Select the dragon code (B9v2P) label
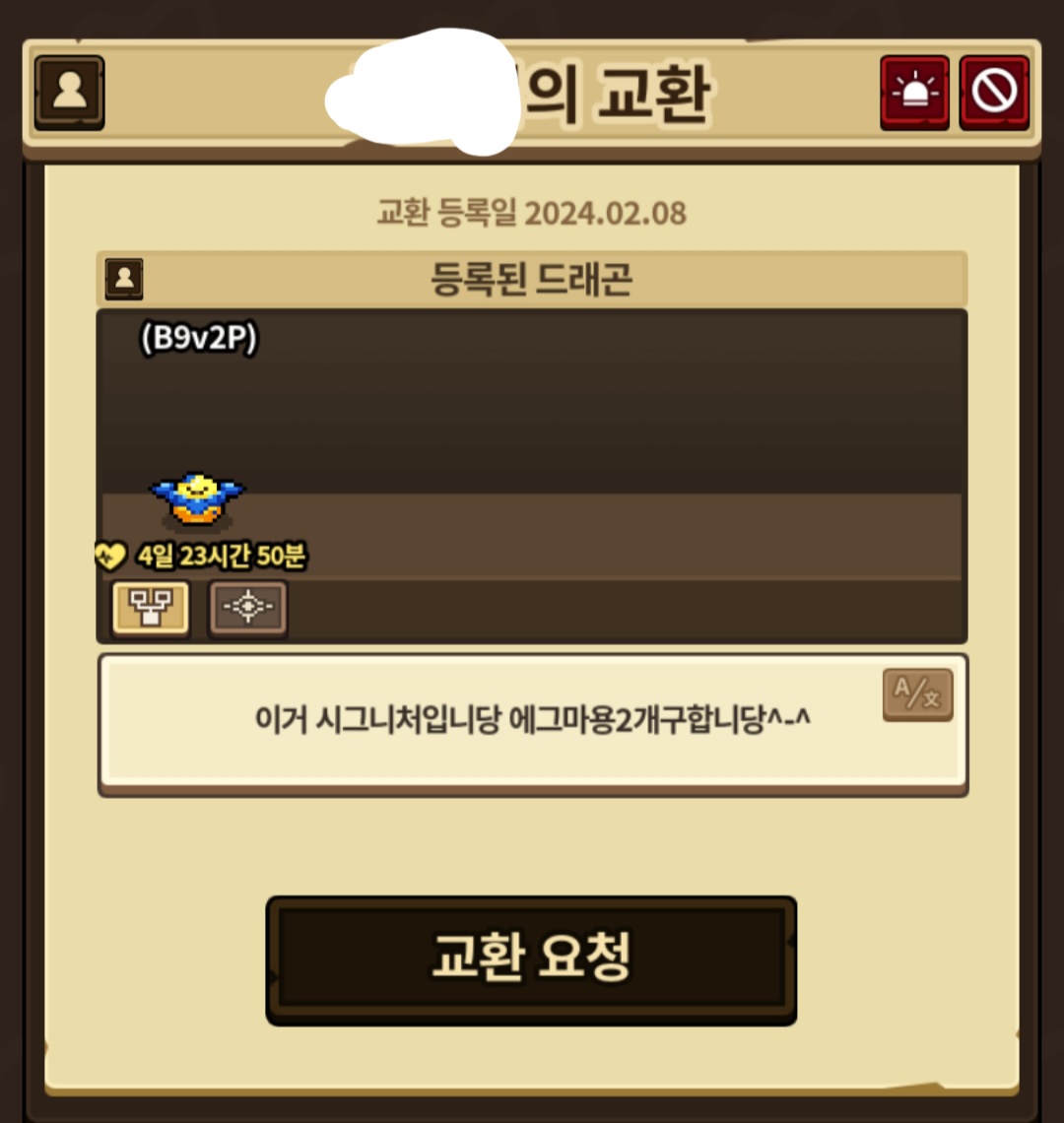This screenshot has width=1064, height=1123. 198,338
